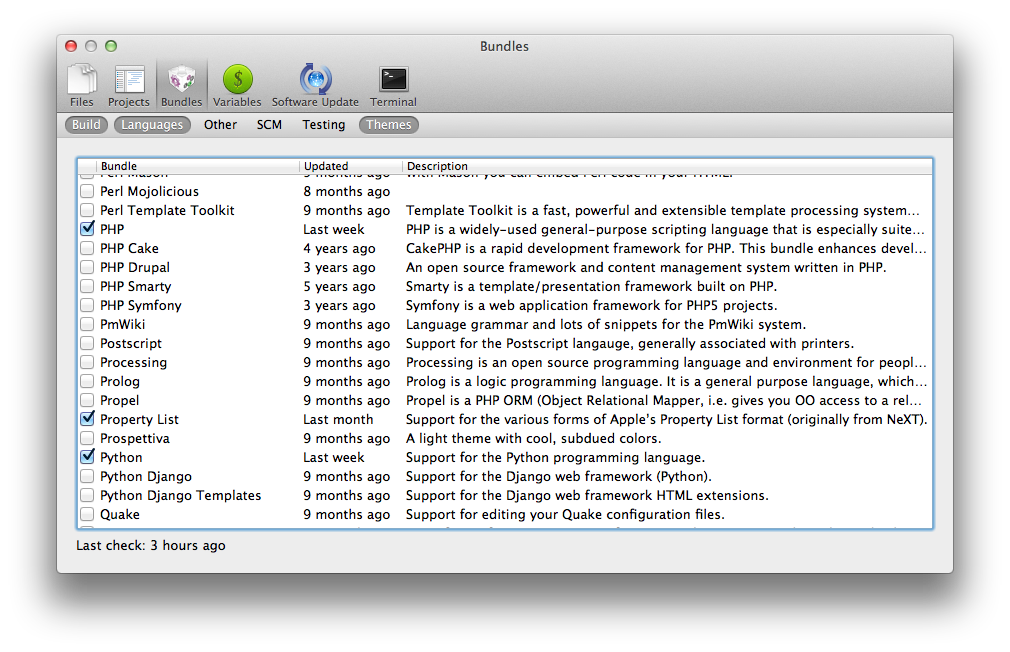This screenshot has width=1010, height=652.
Task: Click '4 years ago' updated value
Action: click(x=339, y=248)
